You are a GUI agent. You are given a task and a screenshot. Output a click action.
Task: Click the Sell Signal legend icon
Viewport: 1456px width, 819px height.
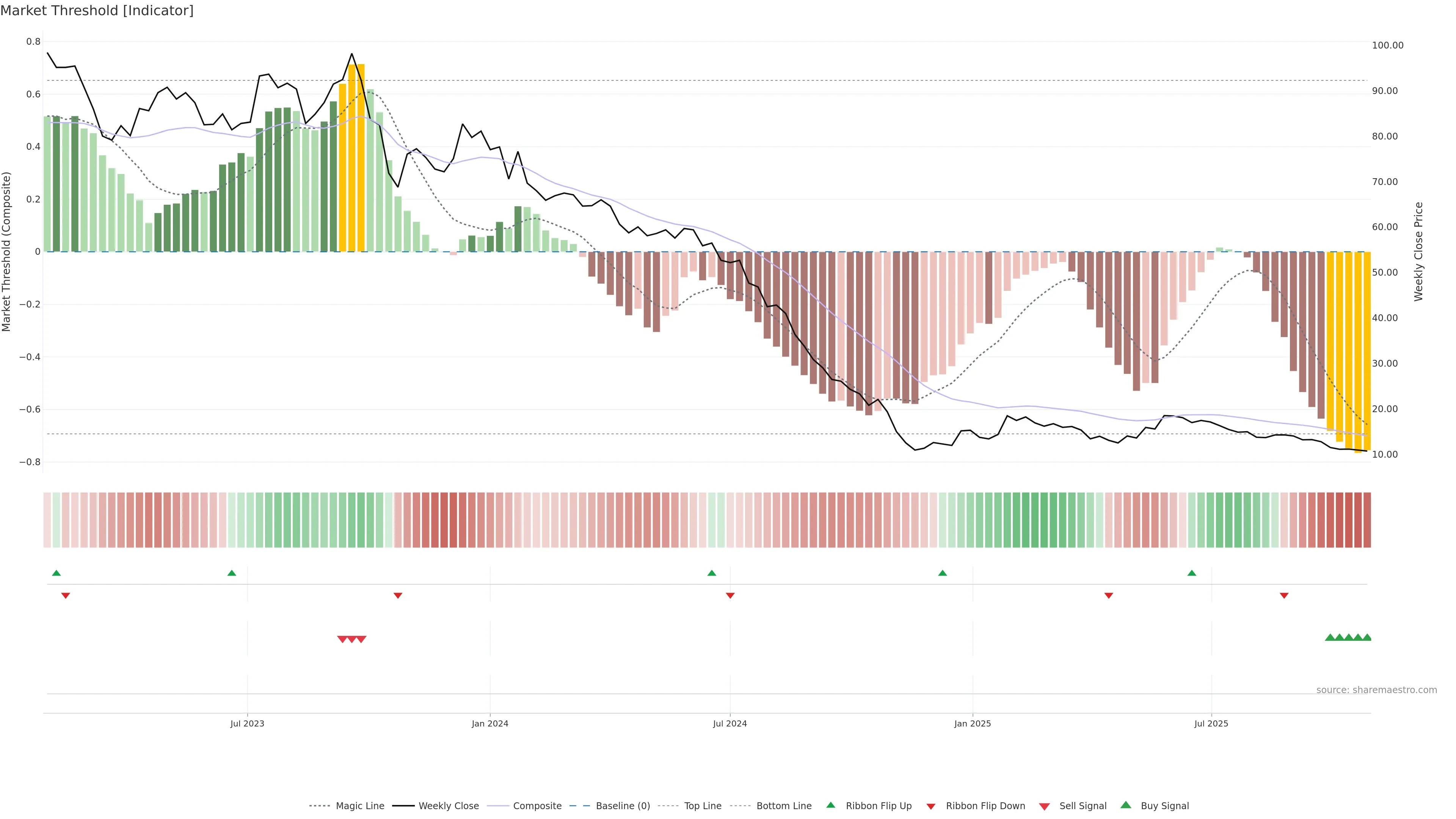1045,806
